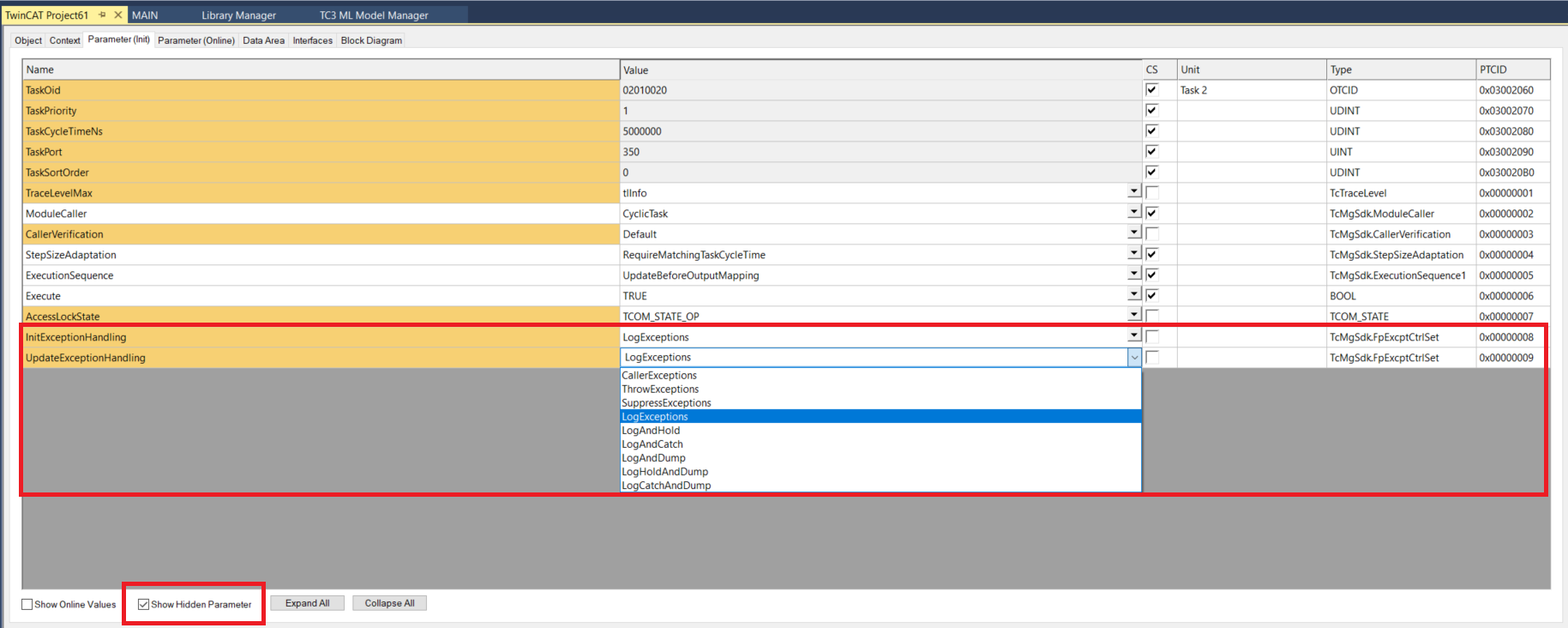Choose SuppressExceptions from the dropdown list
Screen dimensions: 1568x628
click(880, 403)
